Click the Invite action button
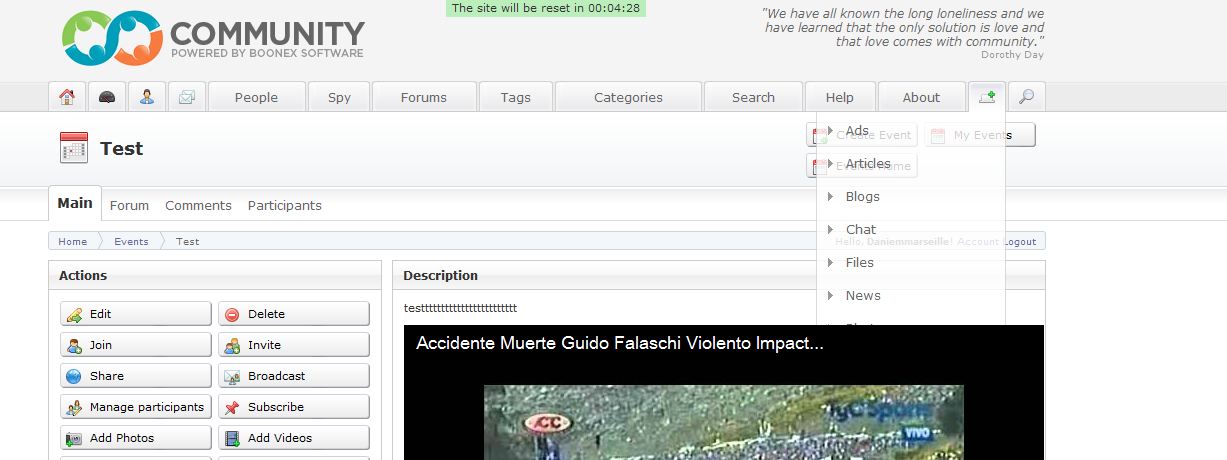Viewport: 1227px width, 460px height. (294, 345)
